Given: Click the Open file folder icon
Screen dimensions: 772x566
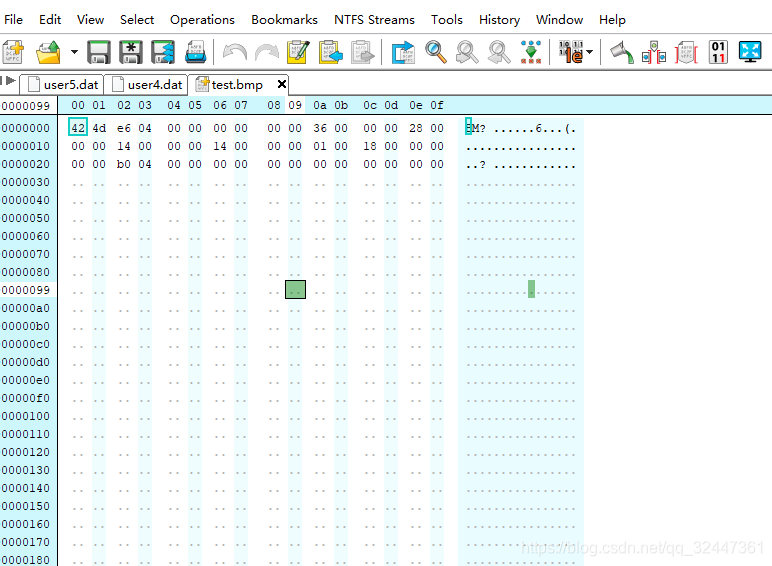Looking at the screenshot, I should pos(48,52).
